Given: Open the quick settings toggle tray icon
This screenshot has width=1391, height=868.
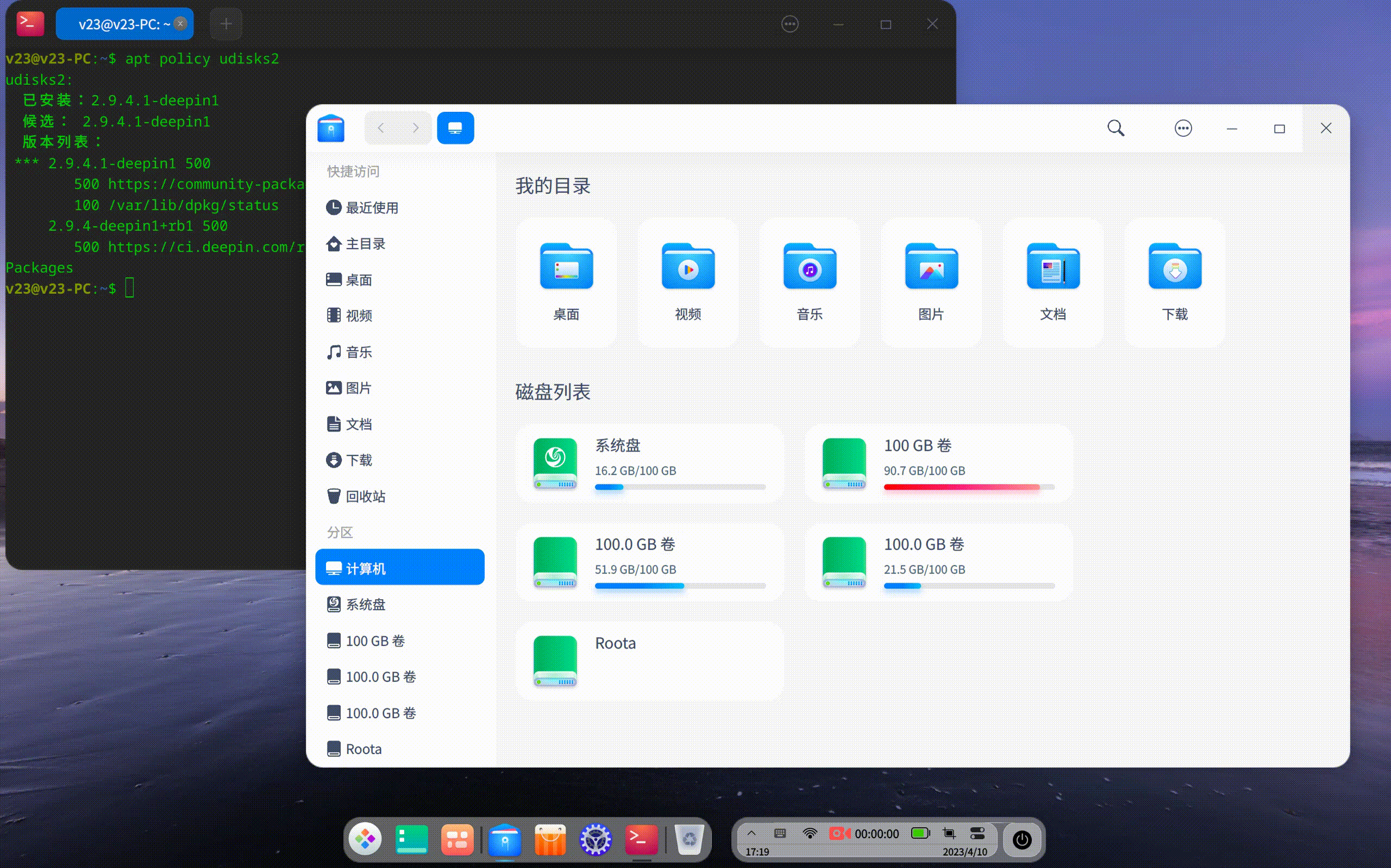Looking at the screenshot, I should 977,833.
